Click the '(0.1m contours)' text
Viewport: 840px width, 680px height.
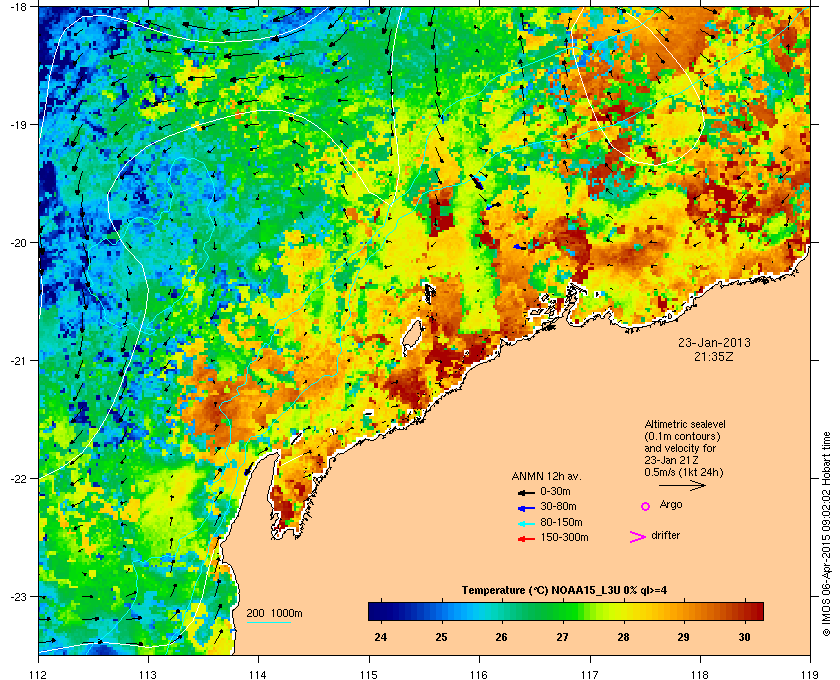coord(682,436)
